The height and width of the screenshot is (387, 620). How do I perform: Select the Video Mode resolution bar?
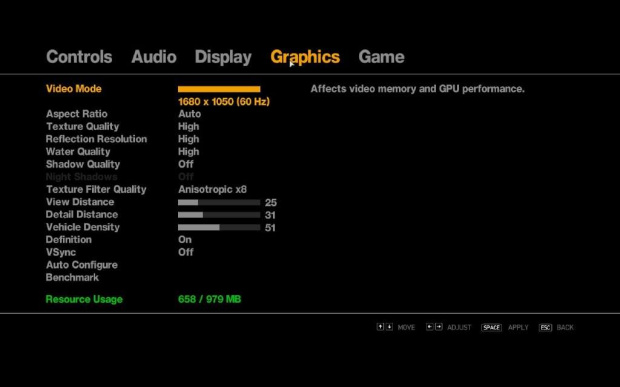tap(219, 89)
